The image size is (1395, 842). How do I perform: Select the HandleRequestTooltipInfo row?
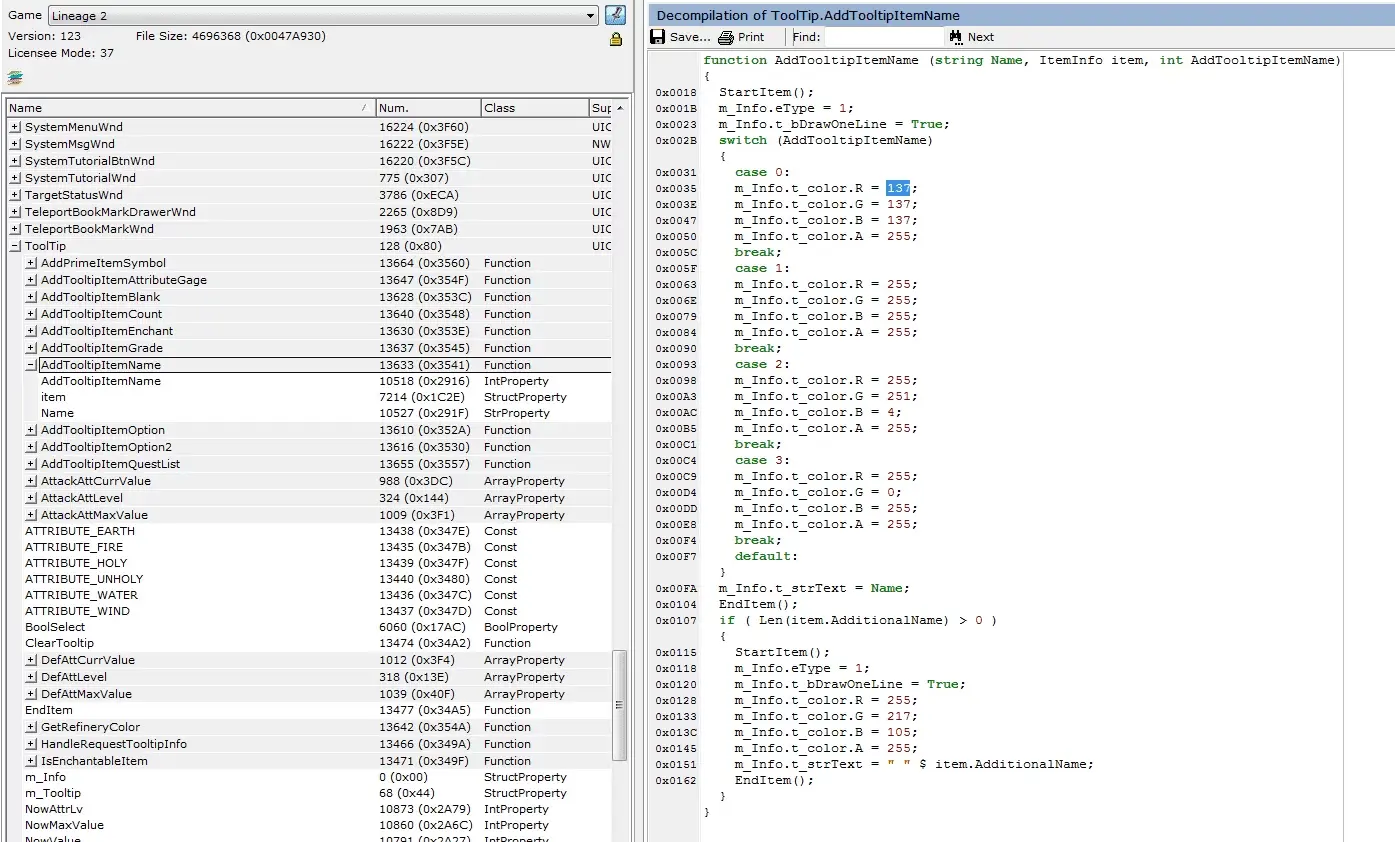(x=309, y=744)
